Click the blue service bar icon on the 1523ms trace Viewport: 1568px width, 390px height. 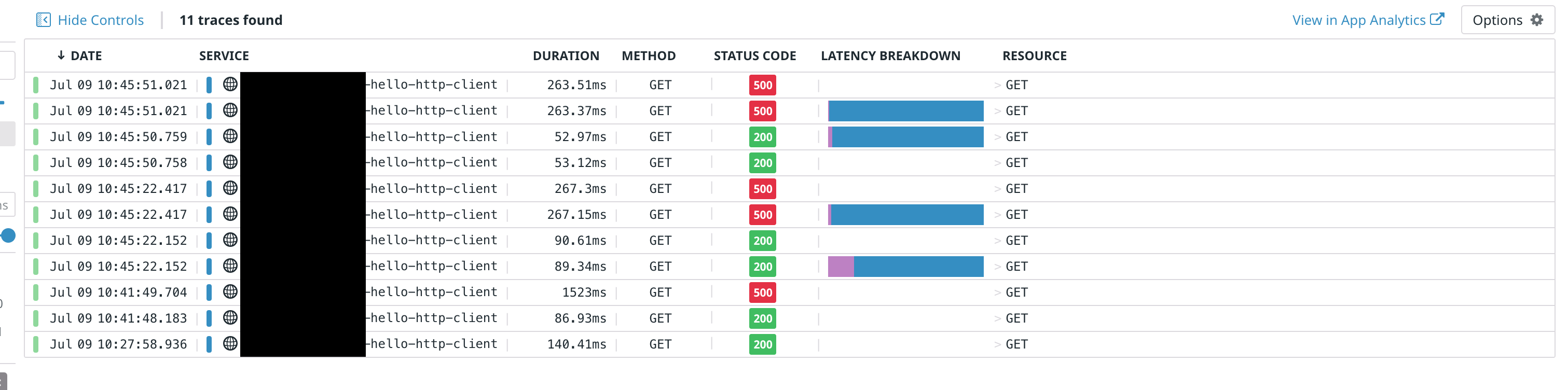coord(210,292)
